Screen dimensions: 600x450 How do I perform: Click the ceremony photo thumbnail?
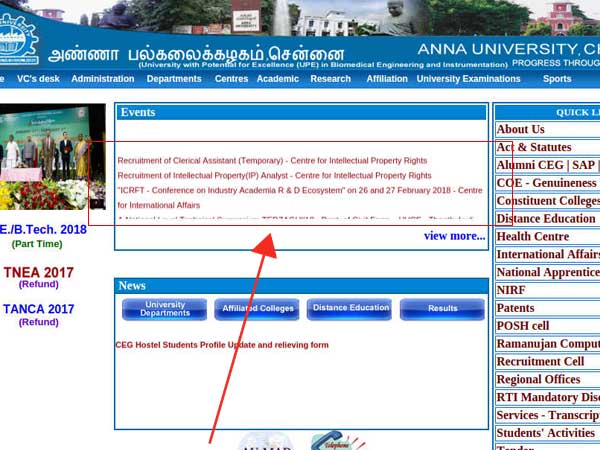(x=53, y=157)
